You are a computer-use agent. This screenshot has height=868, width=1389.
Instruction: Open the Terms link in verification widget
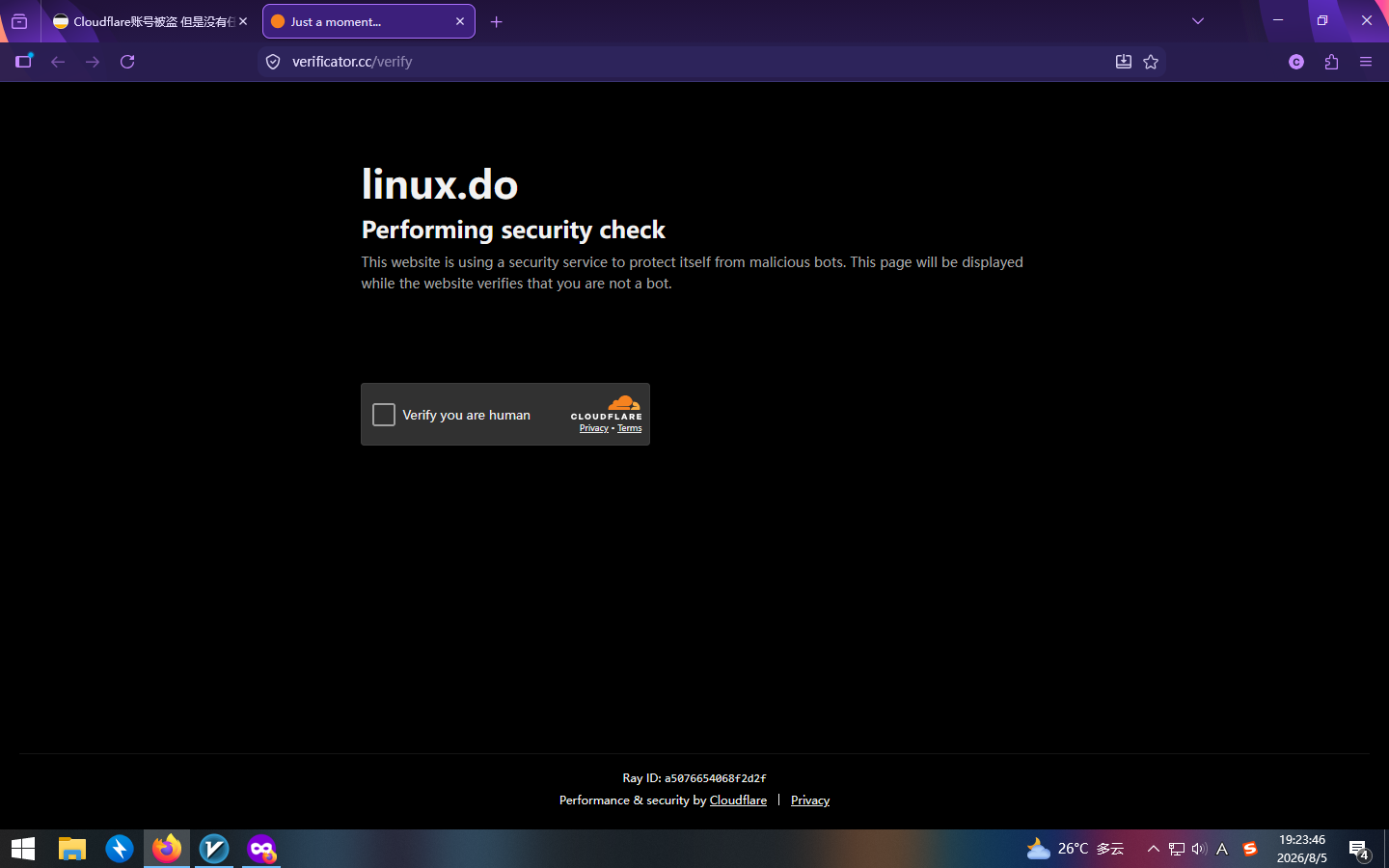coord(630,428)
